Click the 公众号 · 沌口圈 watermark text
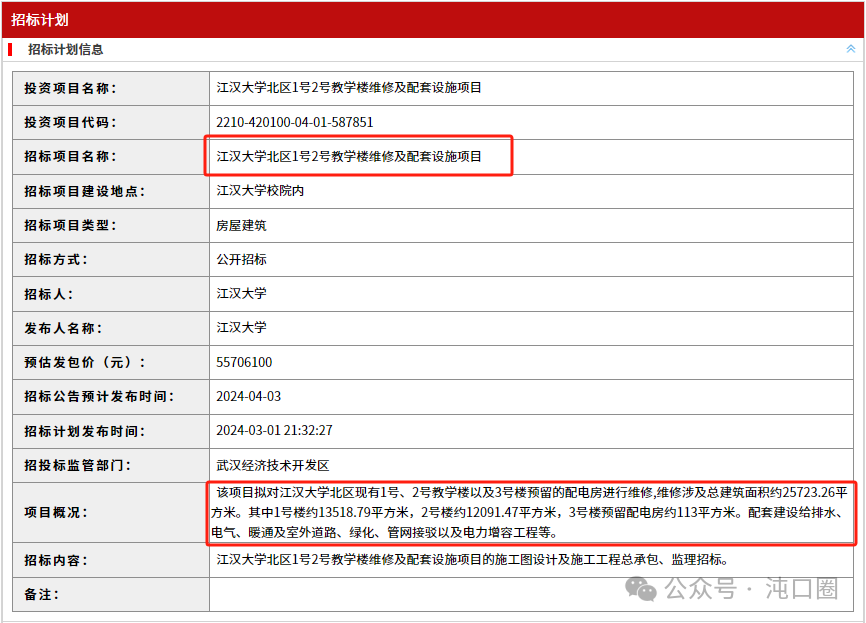This screenshot has width=866, height=623. coord(751,589)
